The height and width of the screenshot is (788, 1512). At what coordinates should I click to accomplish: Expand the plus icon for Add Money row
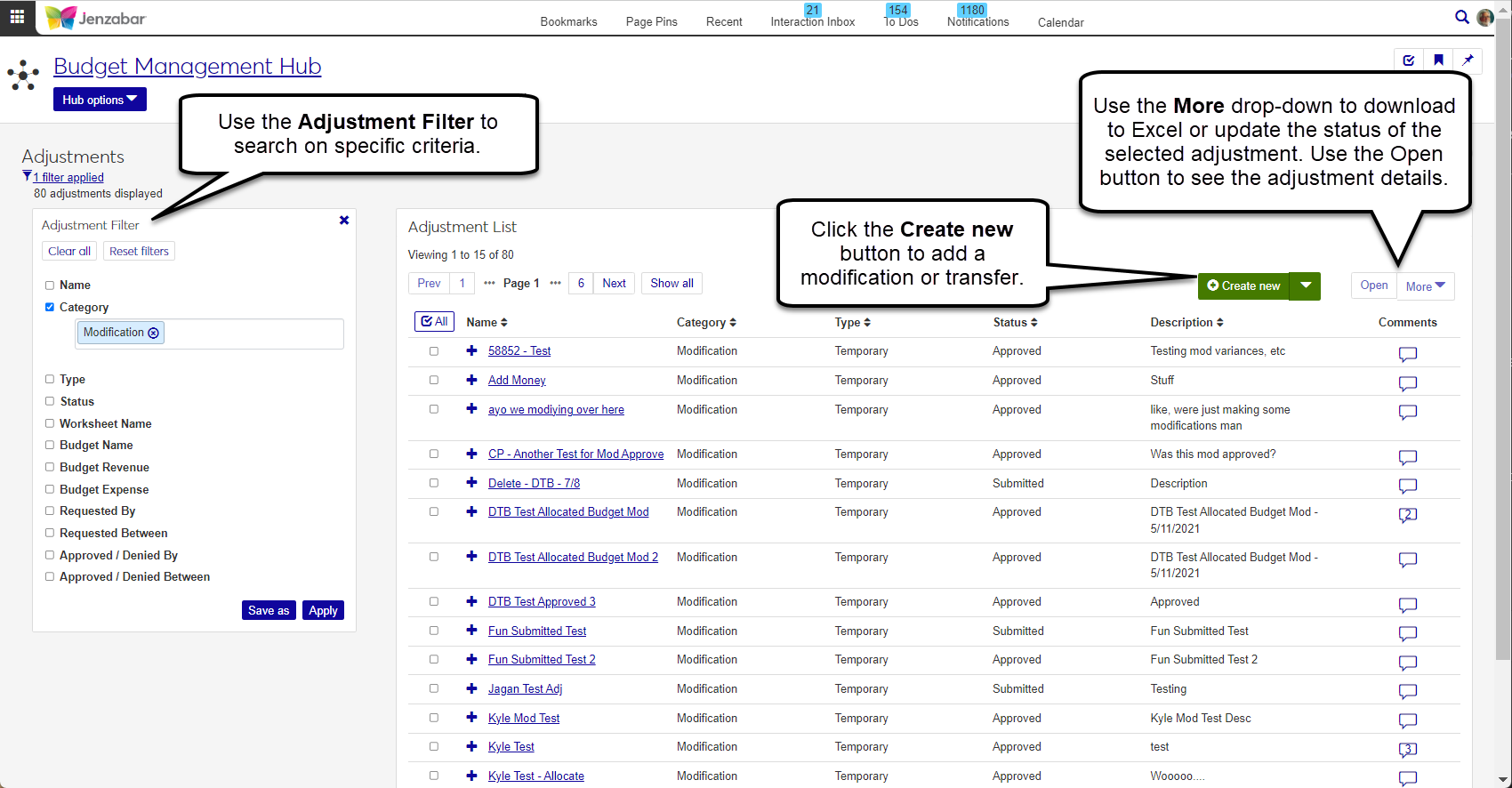click(471, 380)
